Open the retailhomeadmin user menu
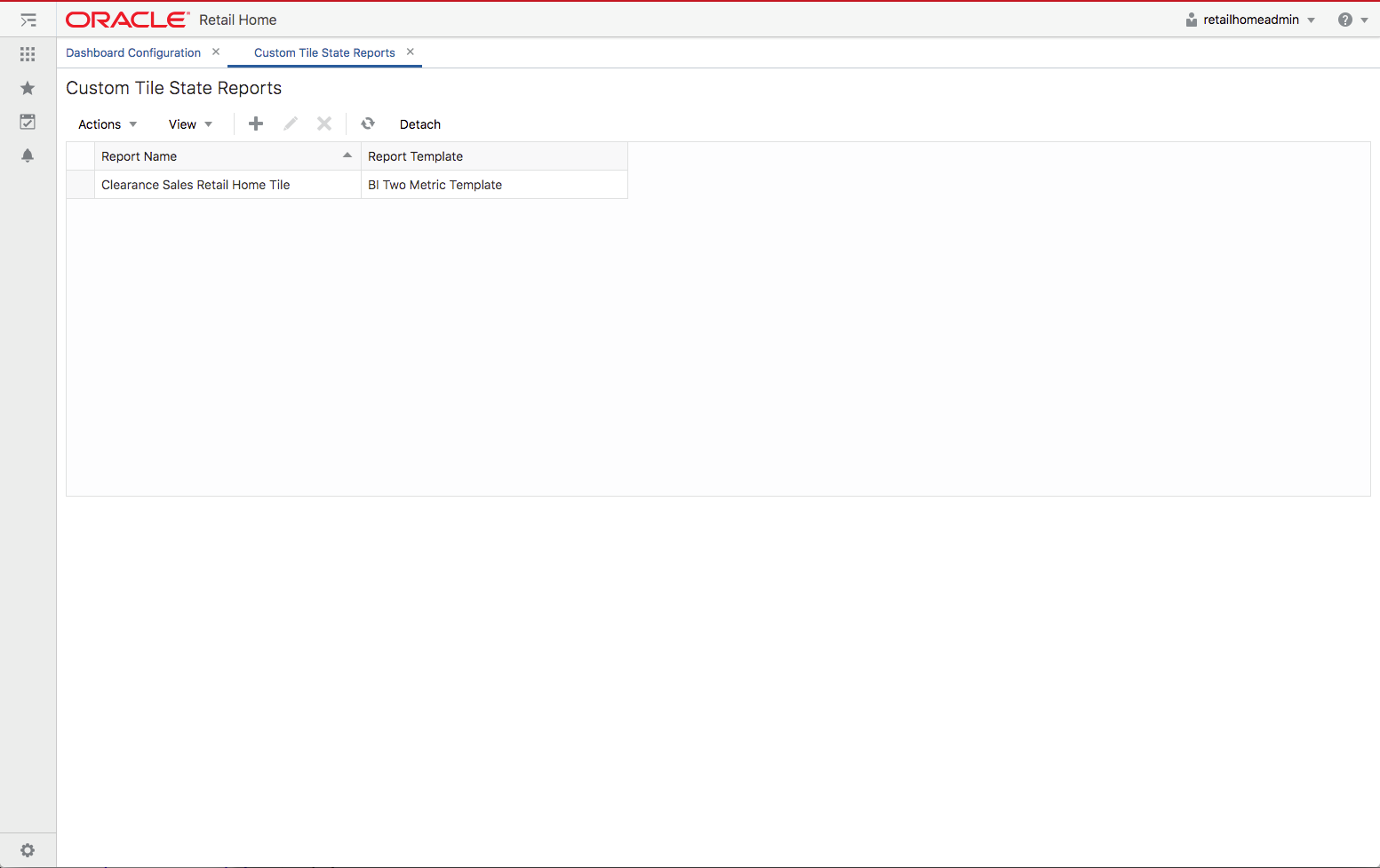Viewport: 1380px width, 868px height. 1249,20
